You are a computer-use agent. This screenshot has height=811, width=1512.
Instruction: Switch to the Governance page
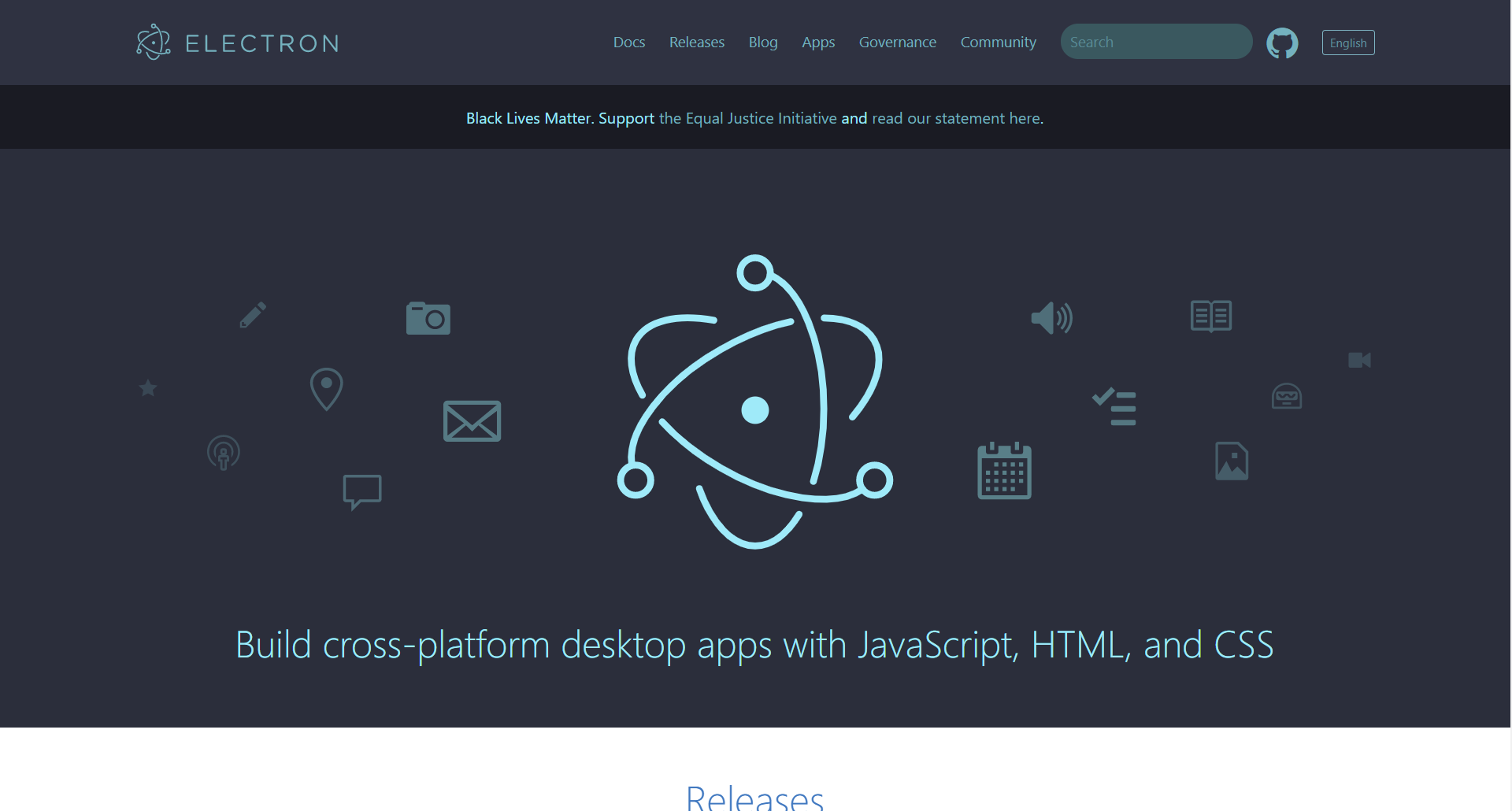point(897,42)
